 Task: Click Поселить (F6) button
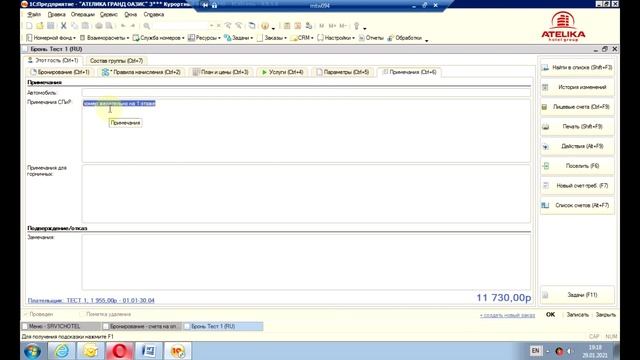point(577,166)
